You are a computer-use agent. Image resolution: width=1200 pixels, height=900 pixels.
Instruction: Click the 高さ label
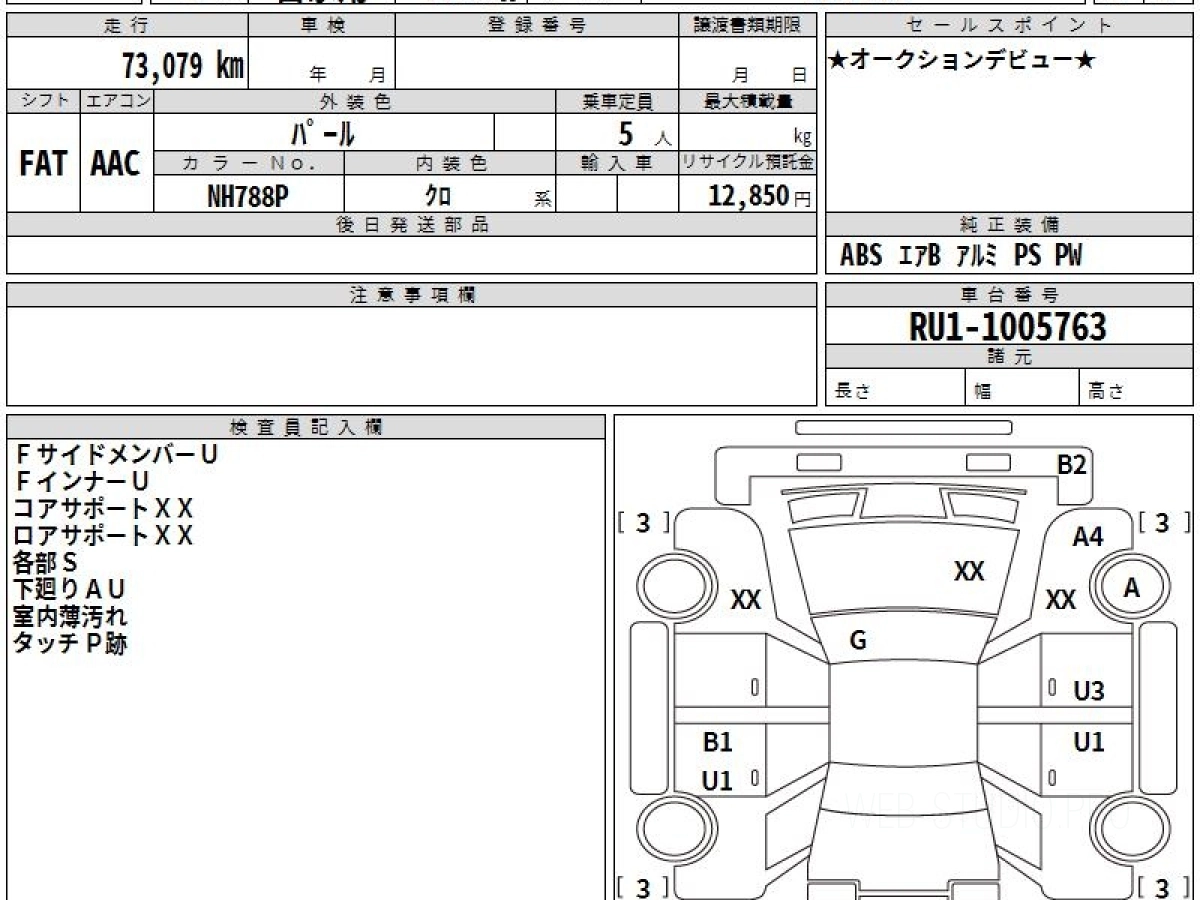(1106, 391)
